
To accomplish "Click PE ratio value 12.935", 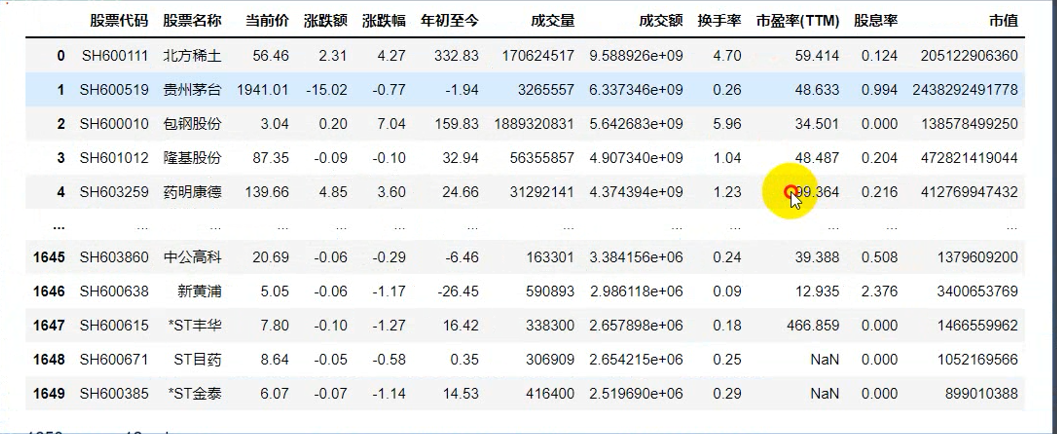I will tap(817, 291).
